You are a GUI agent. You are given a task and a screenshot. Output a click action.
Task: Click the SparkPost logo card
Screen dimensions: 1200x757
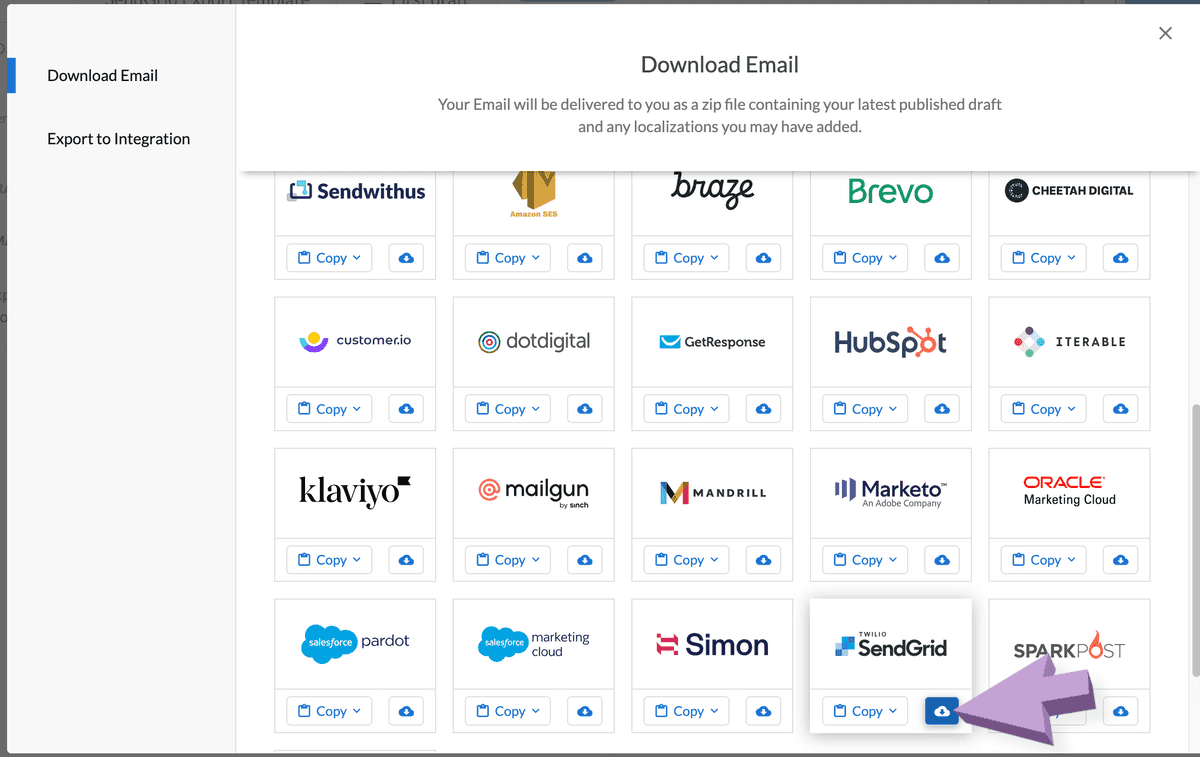[1069, 643]
